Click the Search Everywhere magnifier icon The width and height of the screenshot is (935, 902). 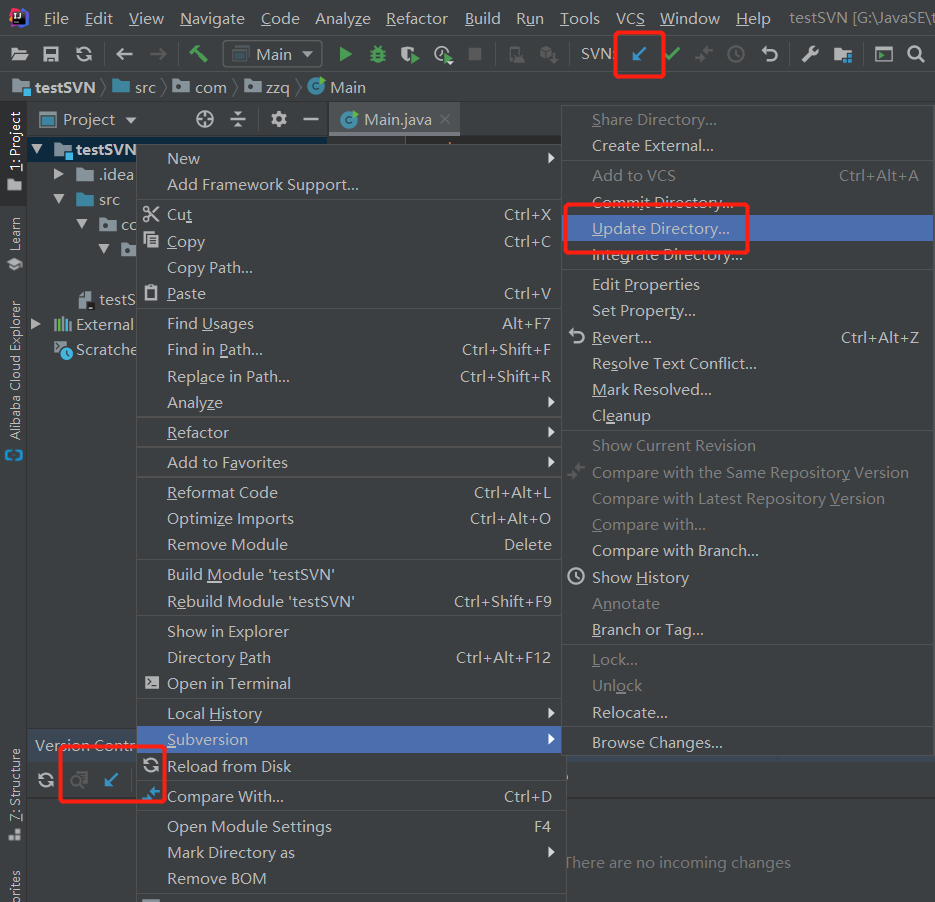[x=915, y=55]
